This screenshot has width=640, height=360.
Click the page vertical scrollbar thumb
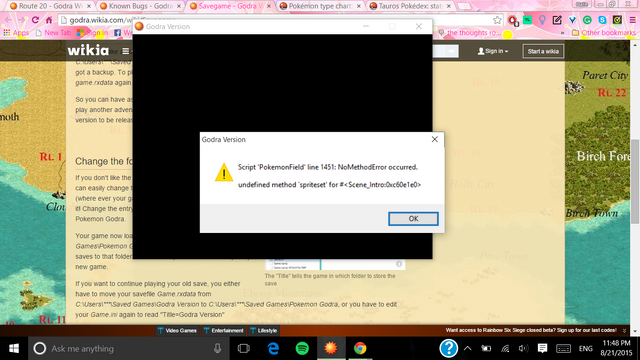tap(635, 181)
